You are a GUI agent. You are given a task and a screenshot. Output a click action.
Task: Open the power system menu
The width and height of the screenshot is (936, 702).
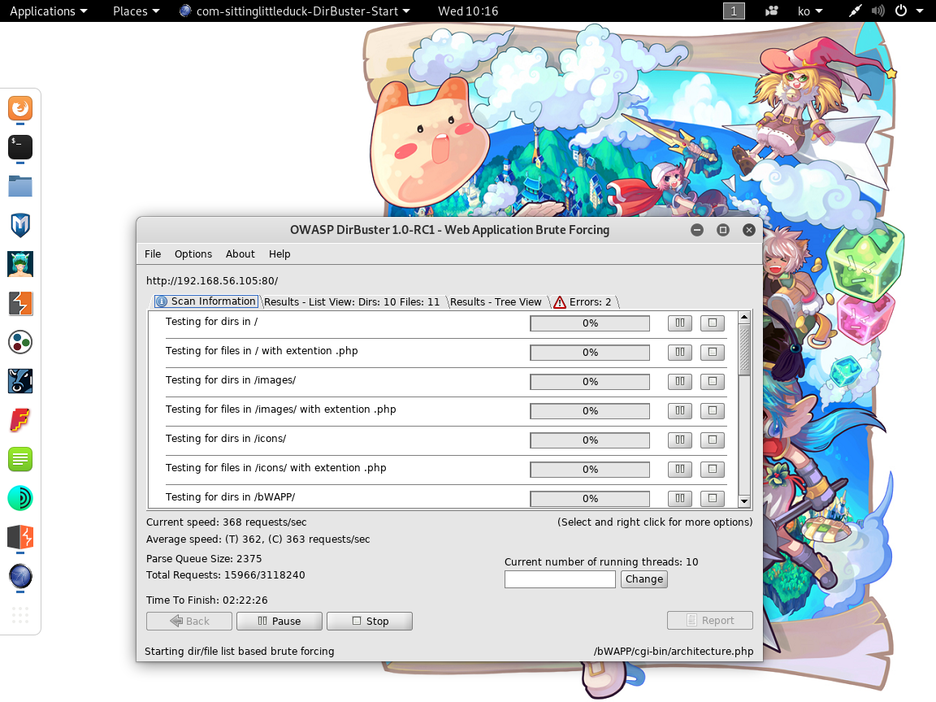point(909,11)
